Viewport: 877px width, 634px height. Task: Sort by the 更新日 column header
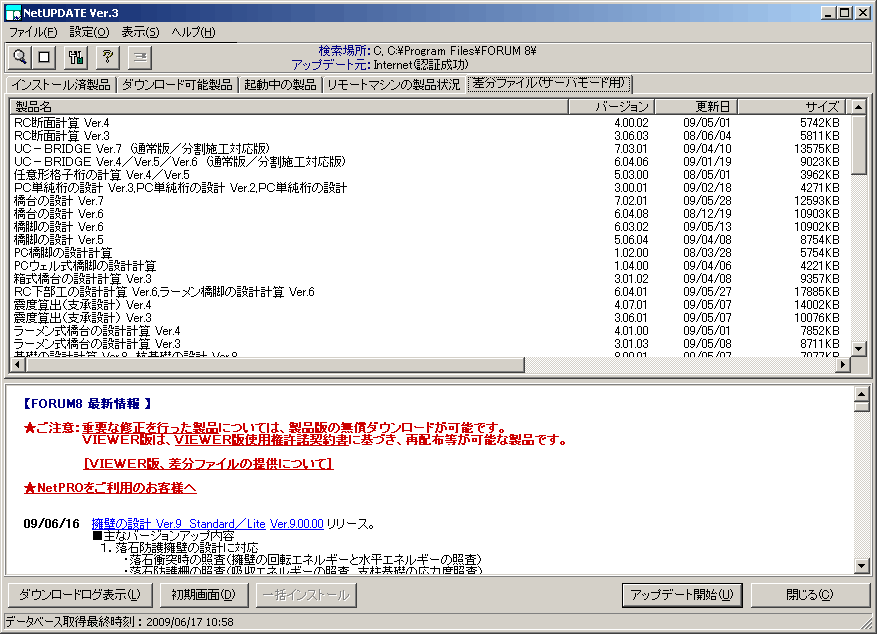[696, 106]
